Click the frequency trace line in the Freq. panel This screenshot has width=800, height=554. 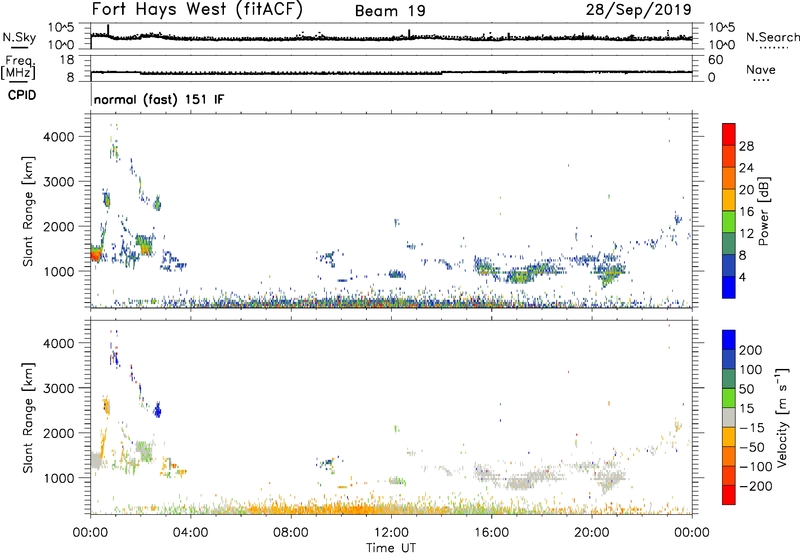[391, 72]
